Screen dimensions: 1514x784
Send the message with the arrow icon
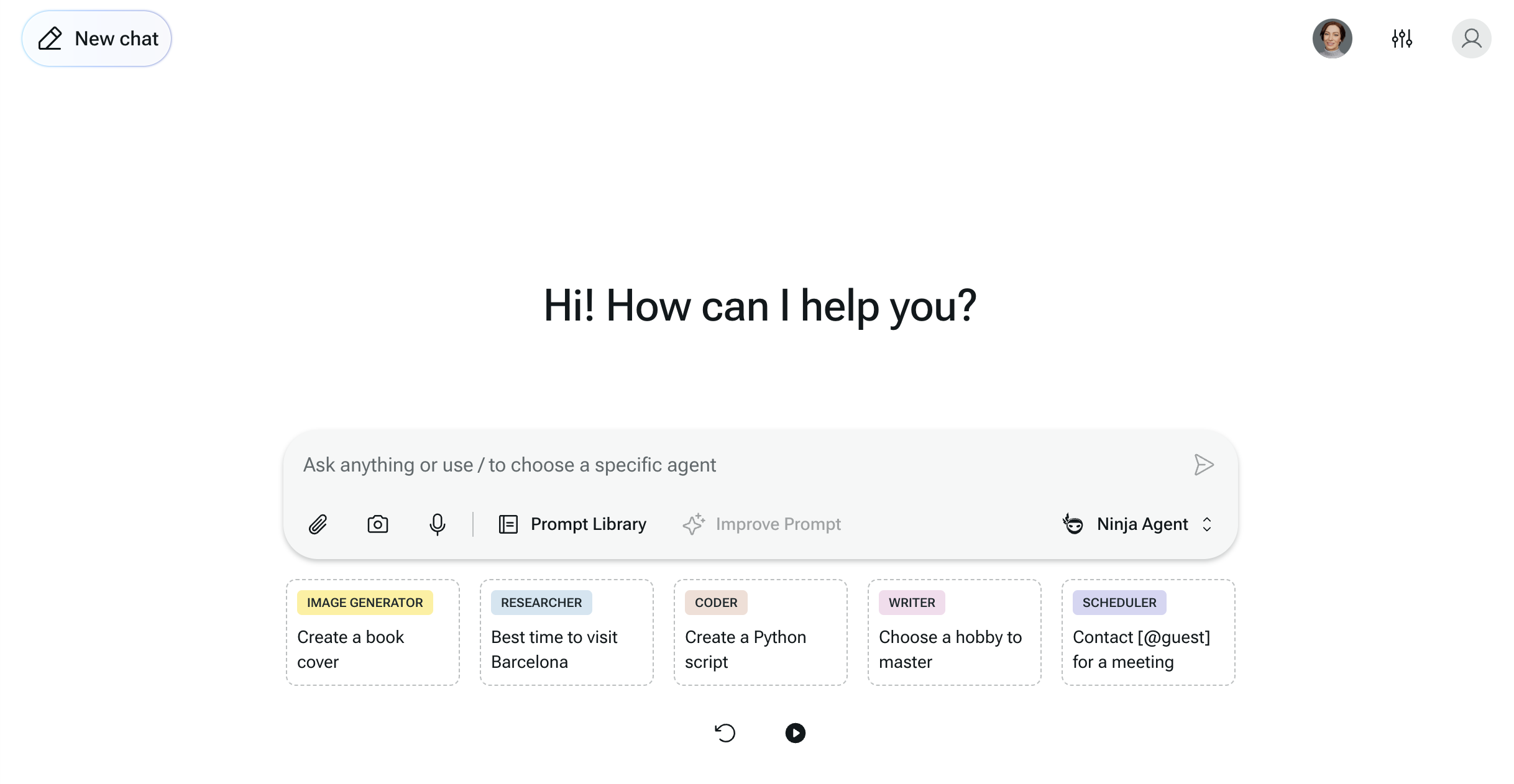pos(1204,464)
